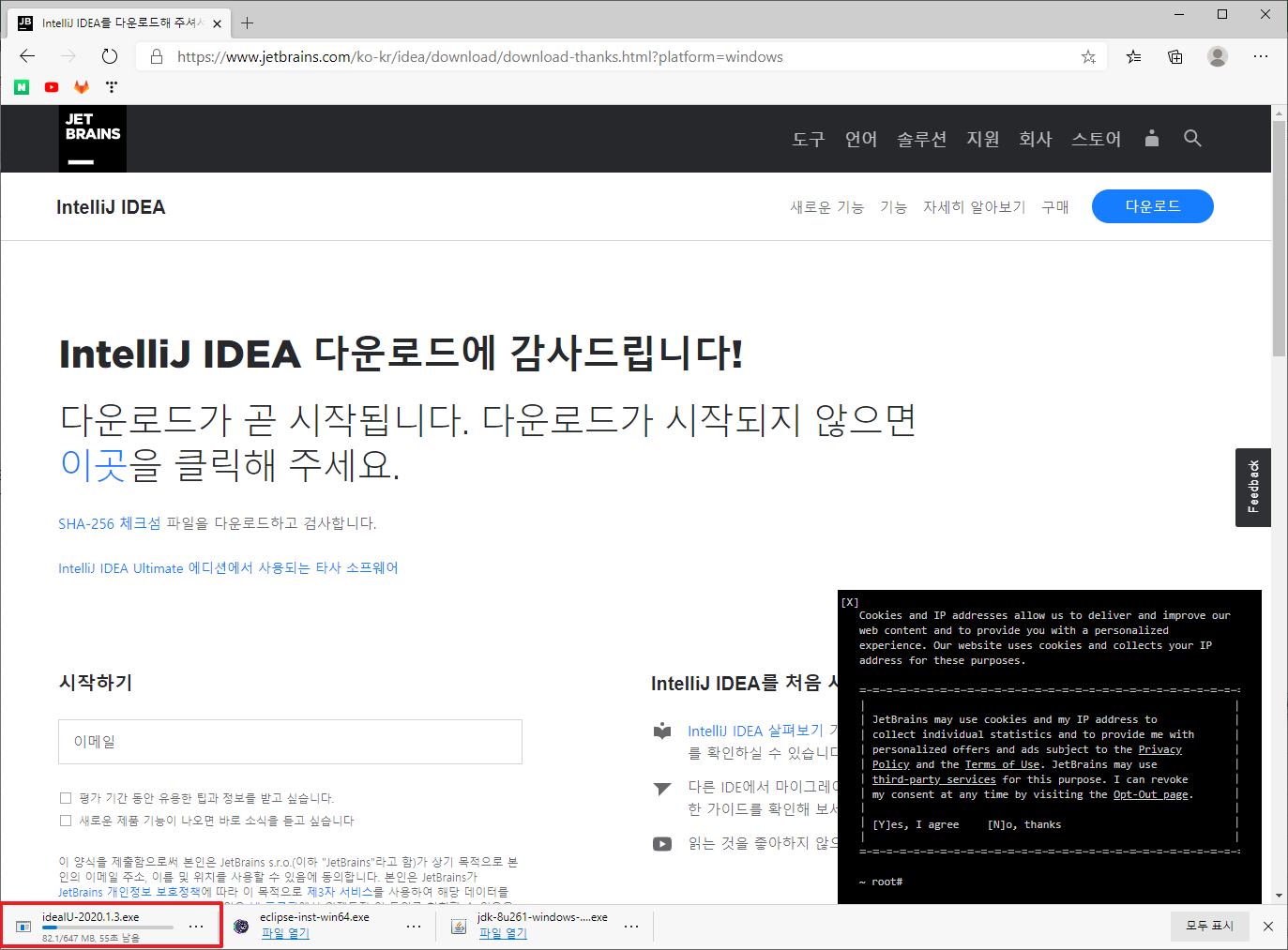Open the collections icon
The width and height of the screenshot is (1288, 950).
(x=1175, y=56)
